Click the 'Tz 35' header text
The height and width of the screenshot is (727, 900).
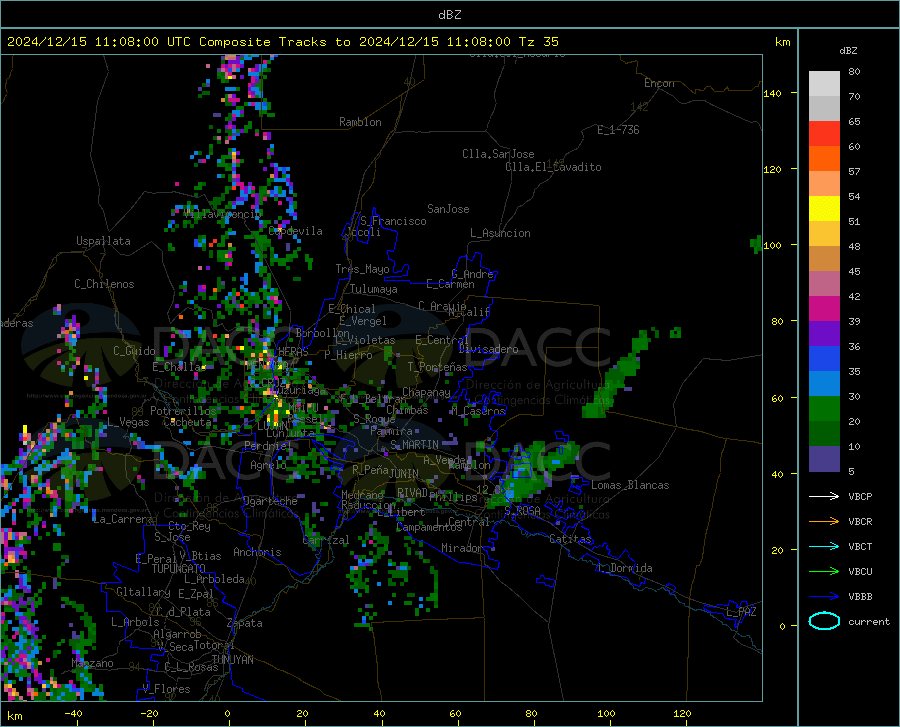point(538,42)
